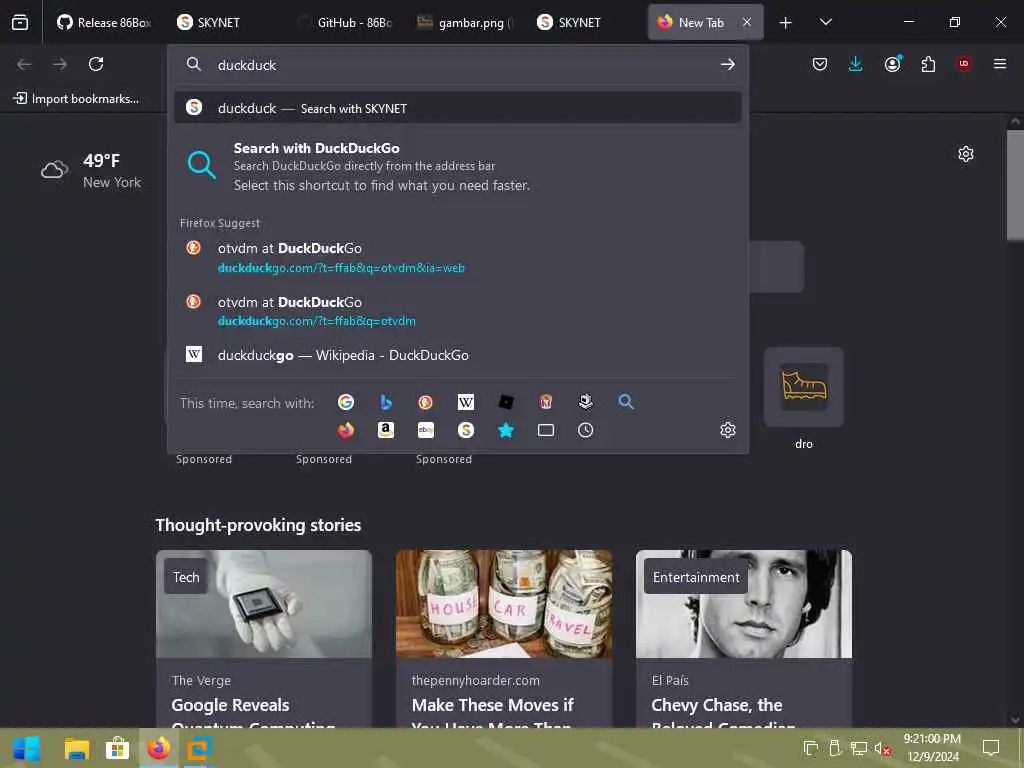Choose the Wikipedia one-off search icon
The height and width of the screenshot is (768, 1024).
pos(466,402)
